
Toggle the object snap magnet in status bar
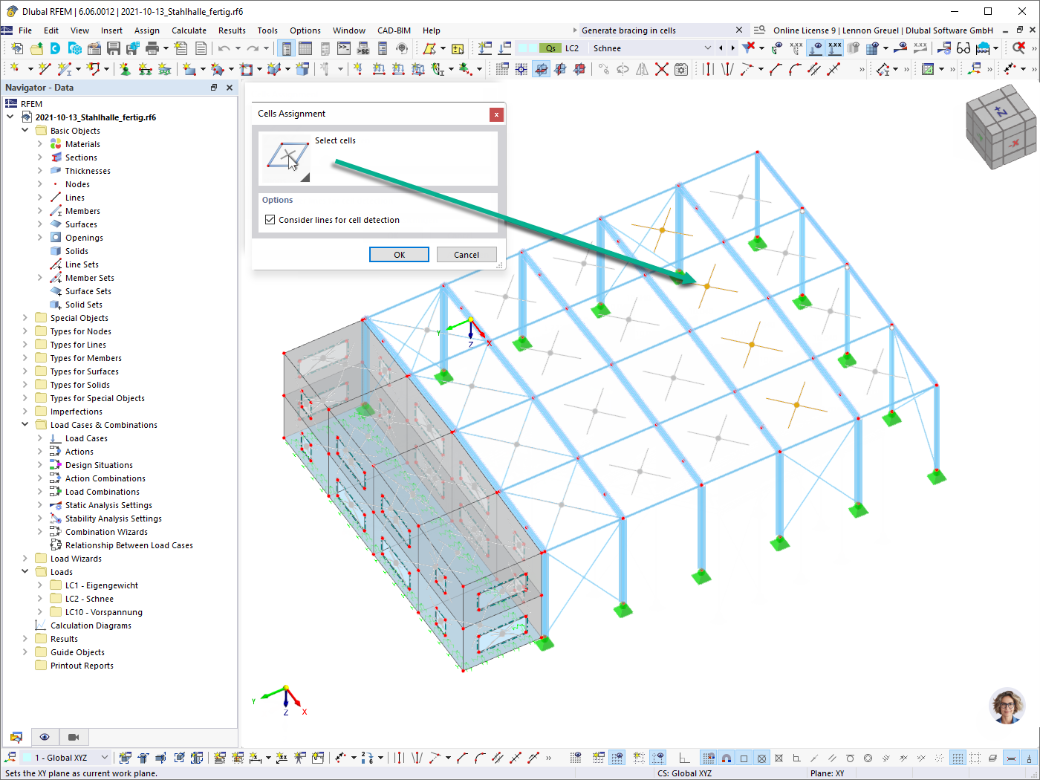[726, 757]
